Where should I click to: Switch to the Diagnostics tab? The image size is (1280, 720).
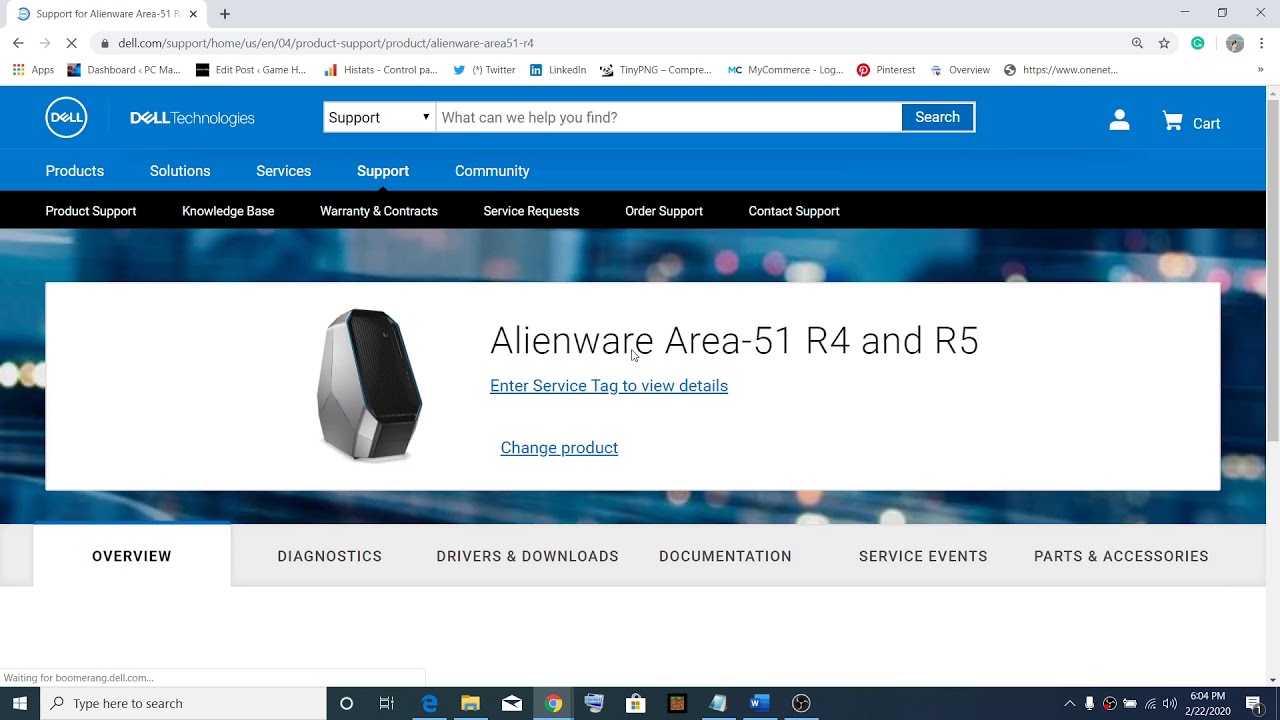(x=330, y=556)
